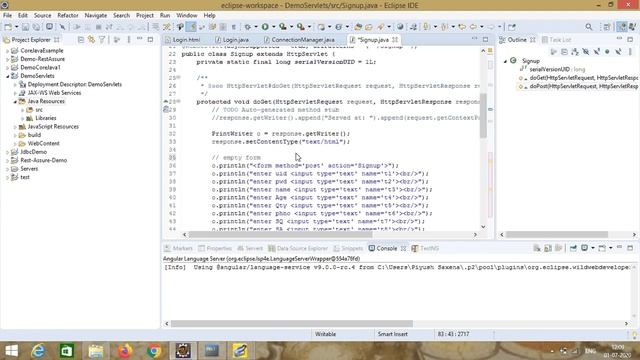This screenshot has height=360, width=640.
Task: Click the Save All toolbar icon
Action: [36, 27]
